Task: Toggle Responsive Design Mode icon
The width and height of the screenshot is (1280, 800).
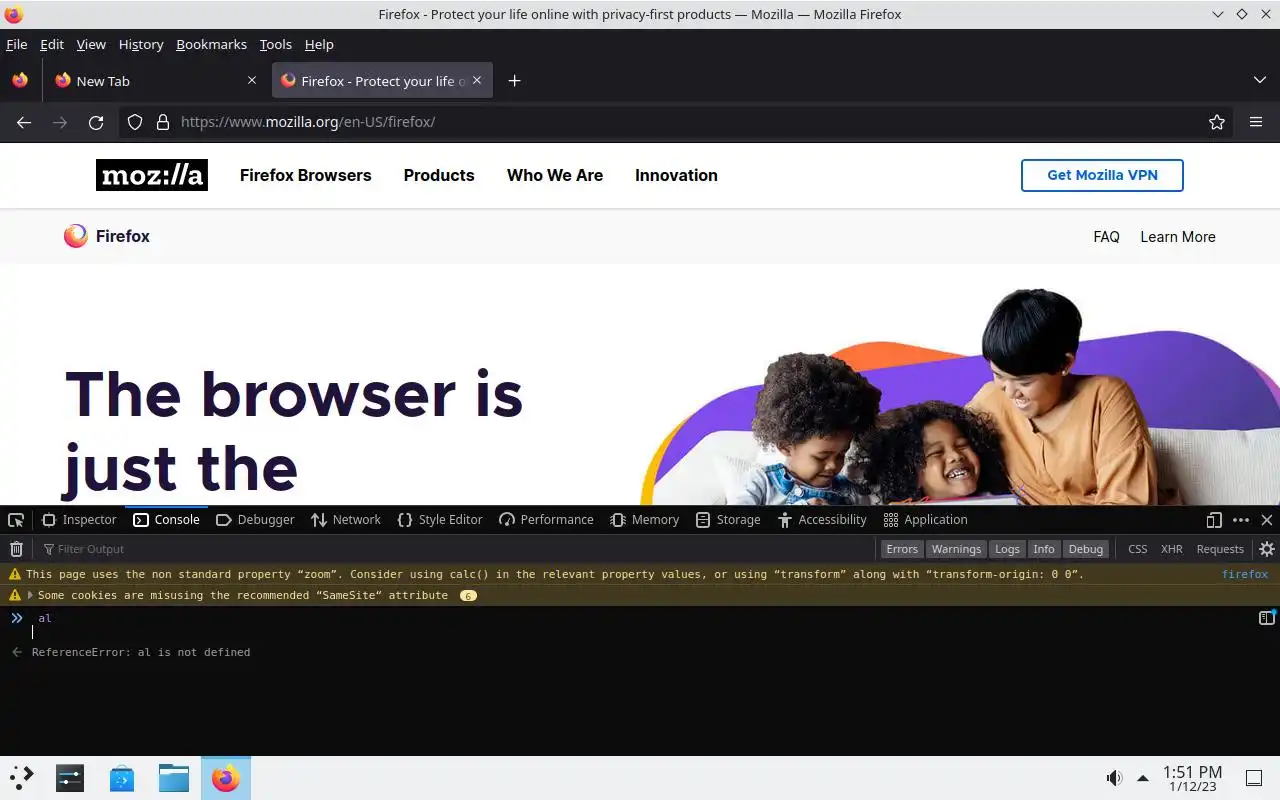Action: 1214,520
